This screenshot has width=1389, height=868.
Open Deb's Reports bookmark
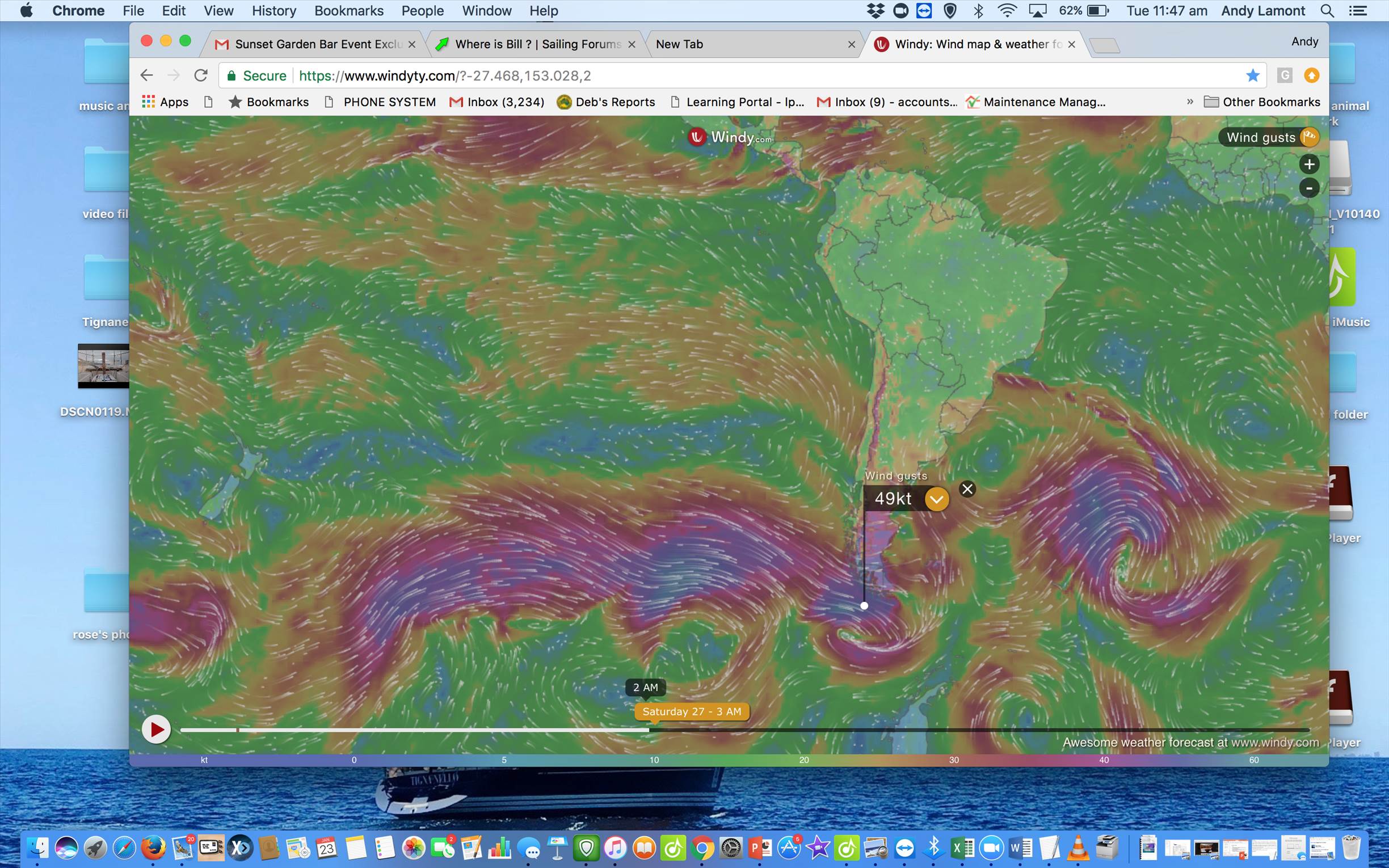coord(605,102)
